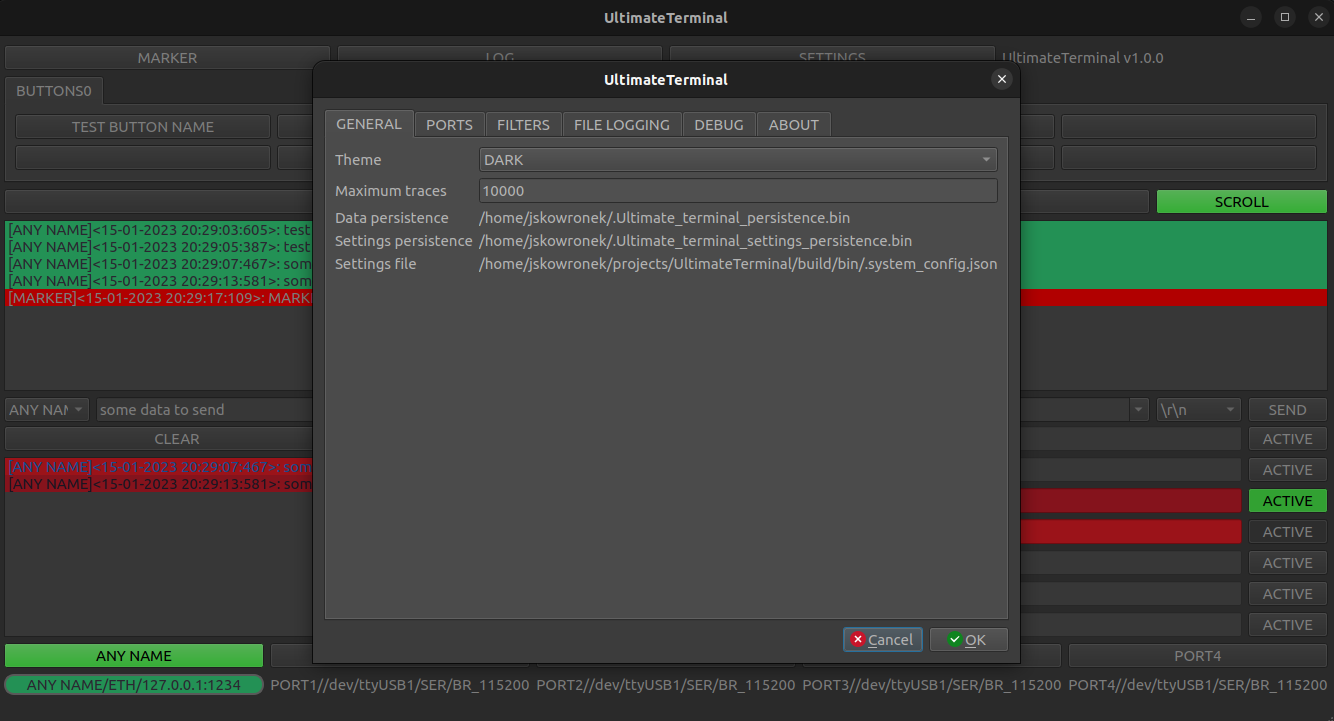Close the UltimateTerminal settings dialog
Screen dimensions: 1334x721
1001,79
